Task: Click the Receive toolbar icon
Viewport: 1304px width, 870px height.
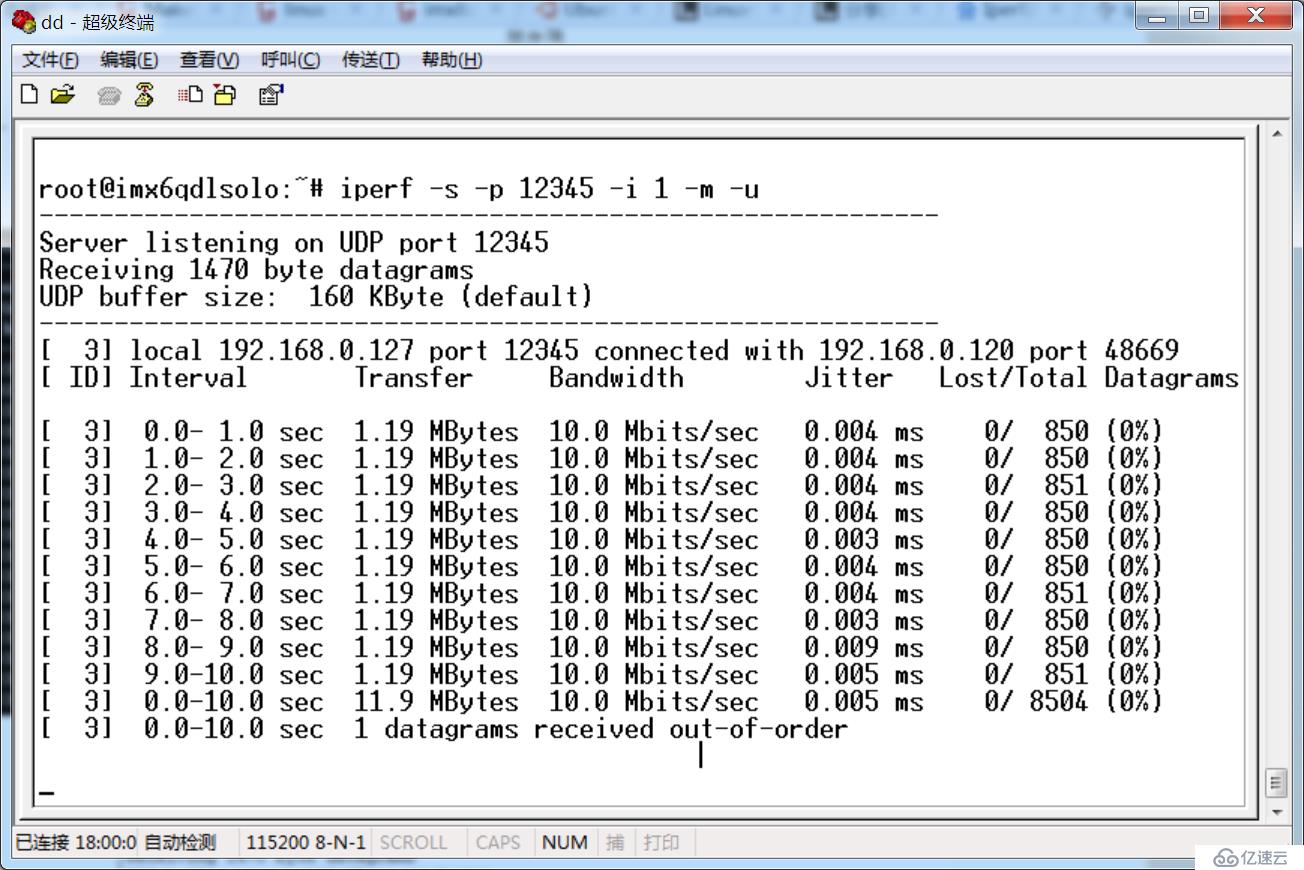Action: (x=225, y=95)
